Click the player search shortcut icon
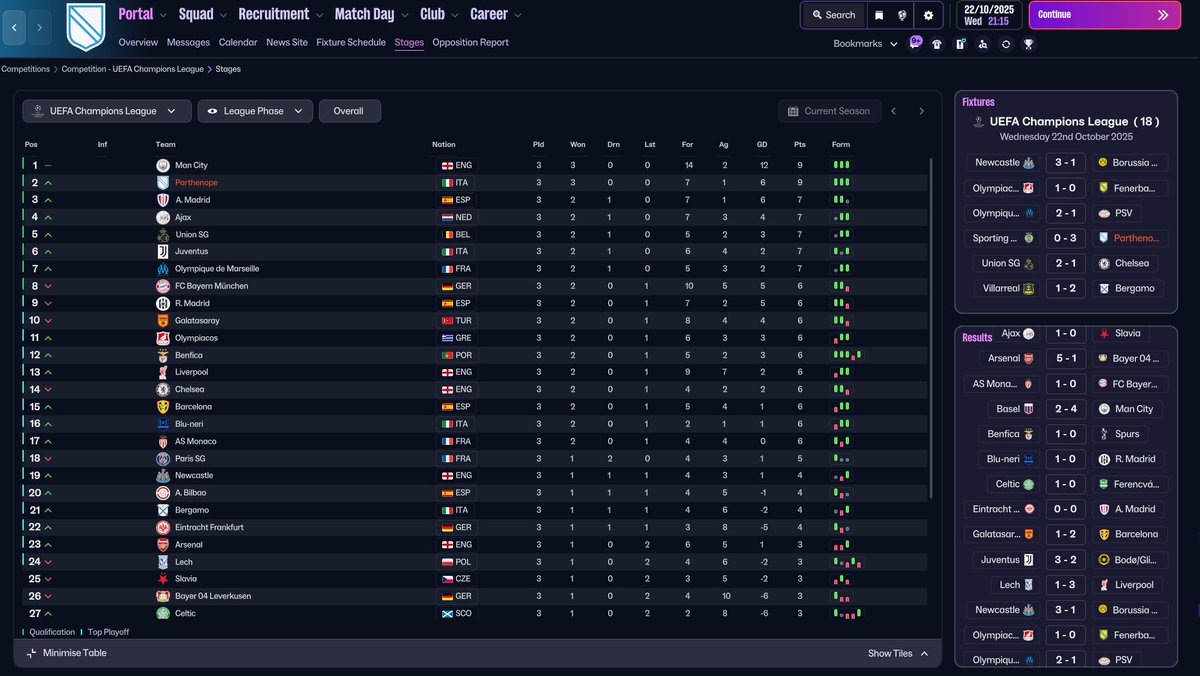 pos(983,44)
